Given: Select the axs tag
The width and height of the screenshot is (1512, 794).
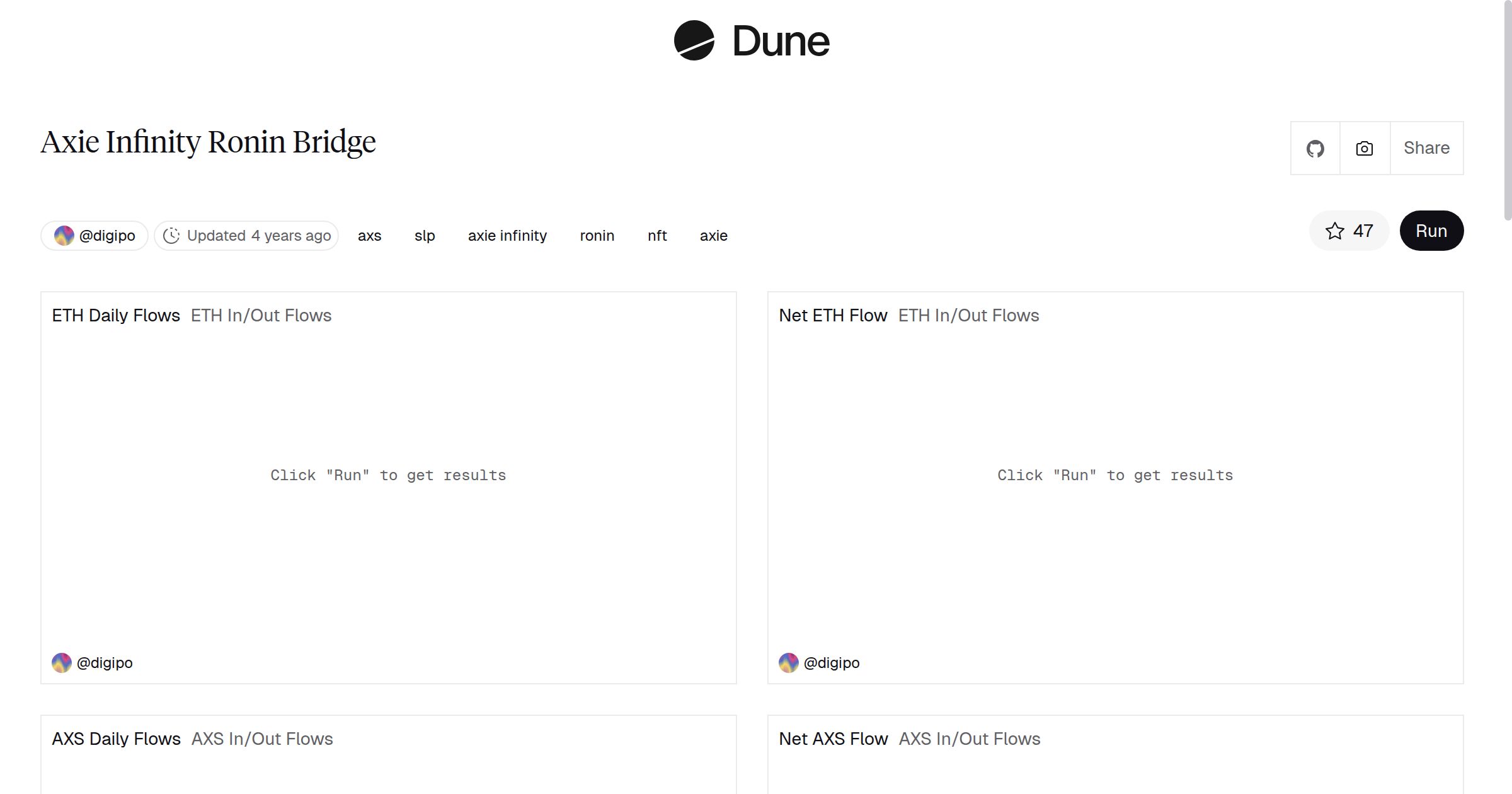Looking at the screenshot, I should [369, 236].
